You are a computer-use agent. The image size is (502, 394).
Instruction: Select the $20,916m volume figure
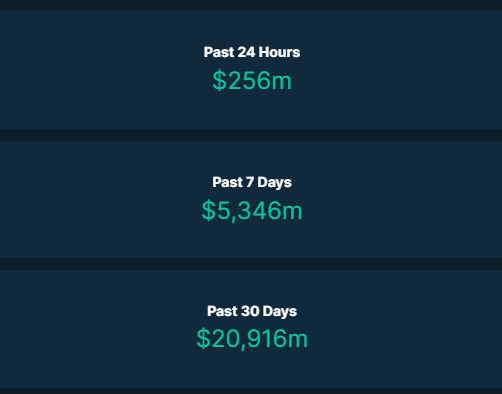pos(252,339)
